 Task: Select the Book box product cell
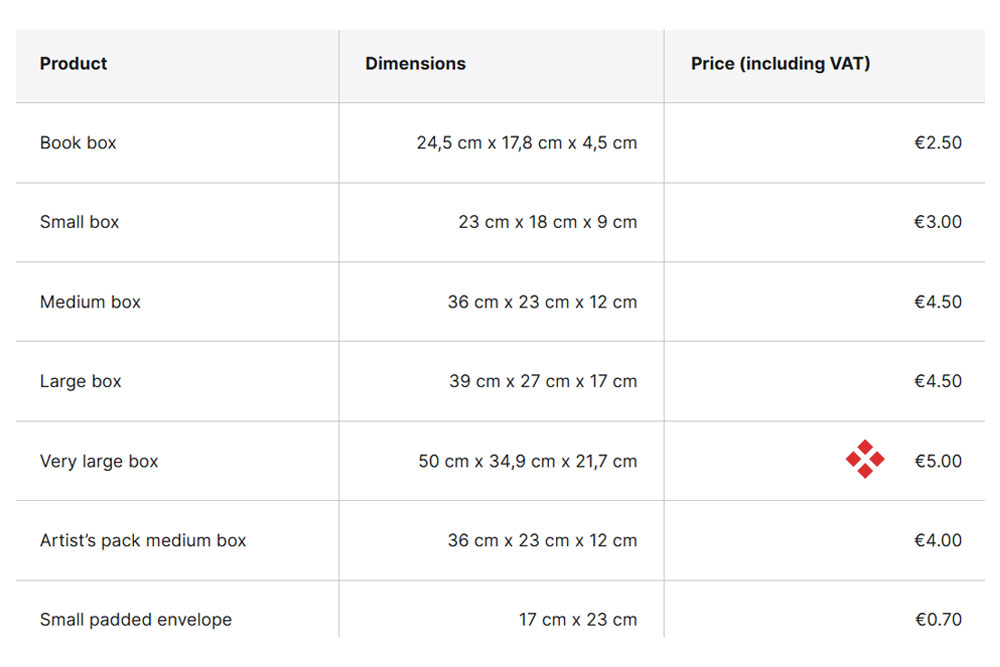(x=78, y=143)
